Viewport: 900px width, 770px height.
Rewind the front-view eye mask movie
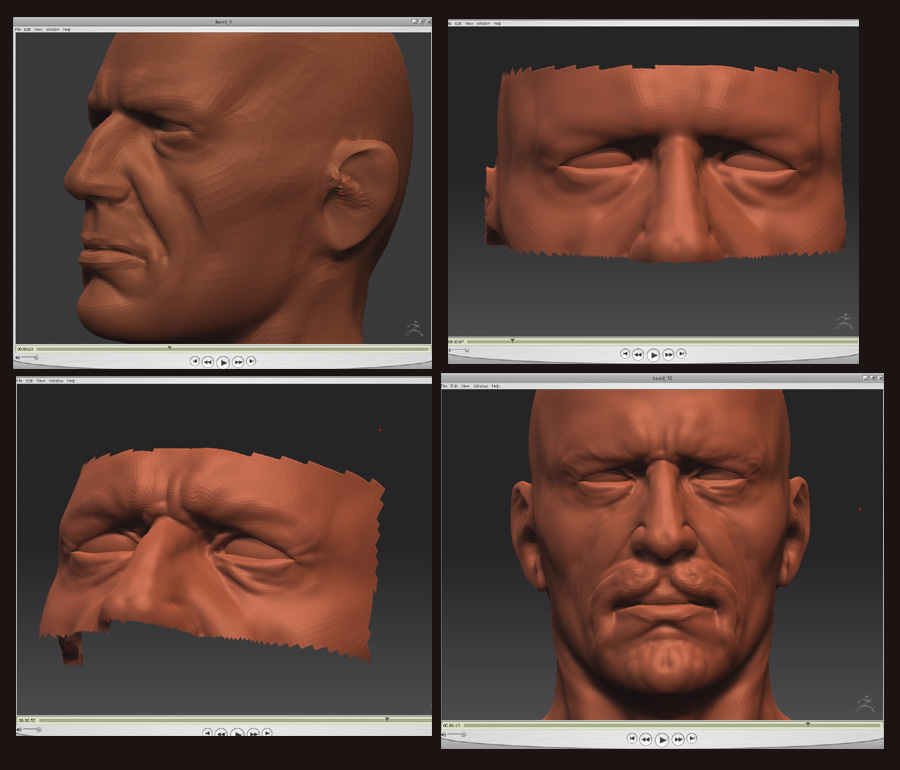[638, 355]
